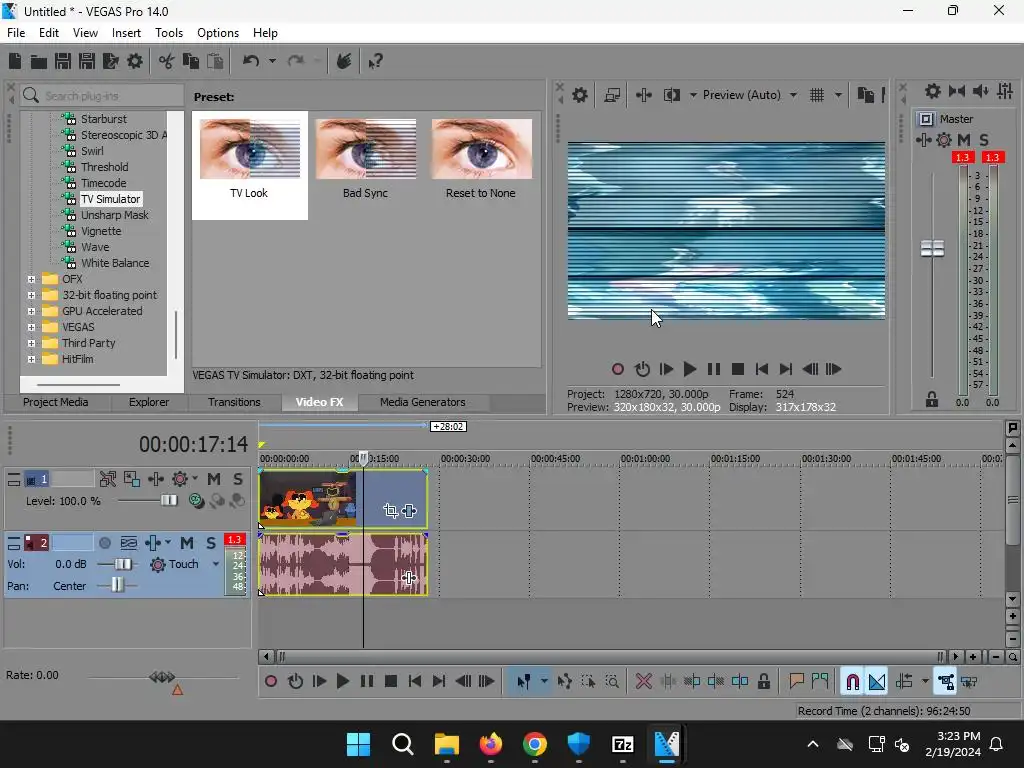Click Play in the Video Preview window
This screenshot has width=1024, height=768.
[x=689, y=369]
